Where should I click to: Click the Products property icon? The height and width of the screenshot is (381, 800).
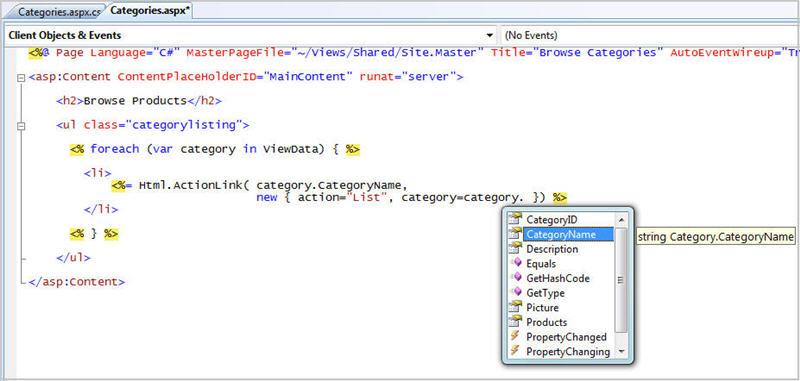tap(516, 322)
